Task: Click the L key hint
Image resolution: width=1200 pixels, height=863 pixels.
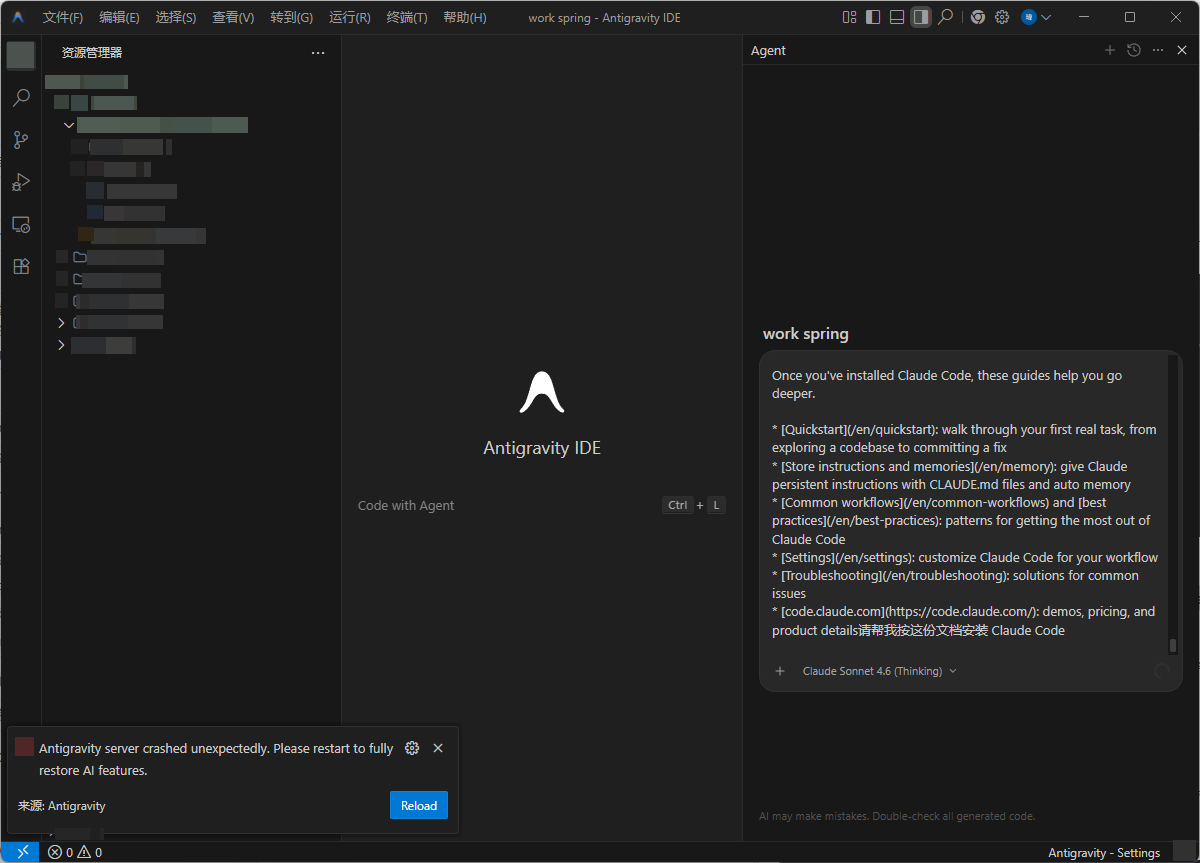Action: (x=716, y=505)
